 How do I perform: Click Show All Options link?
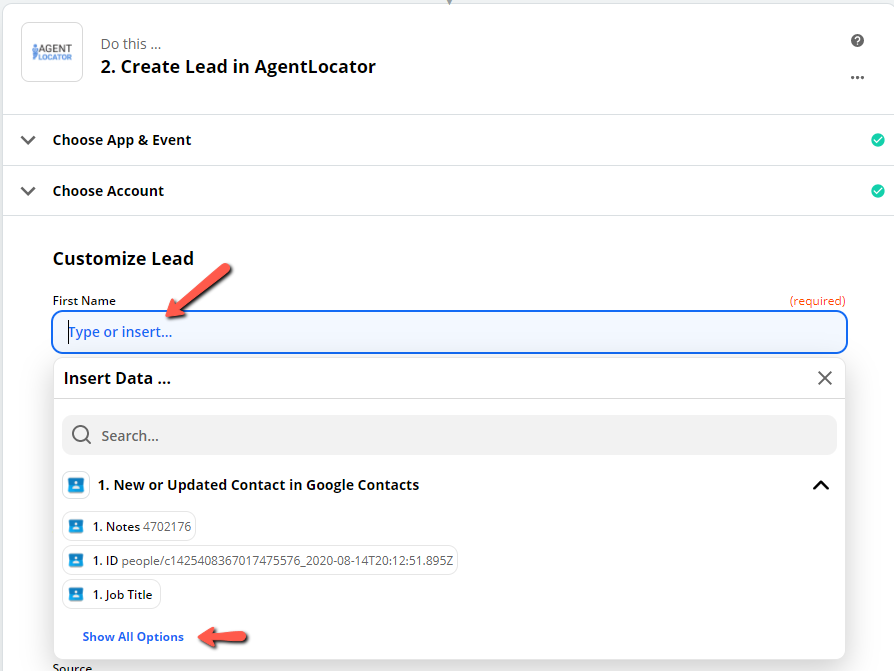133,637
